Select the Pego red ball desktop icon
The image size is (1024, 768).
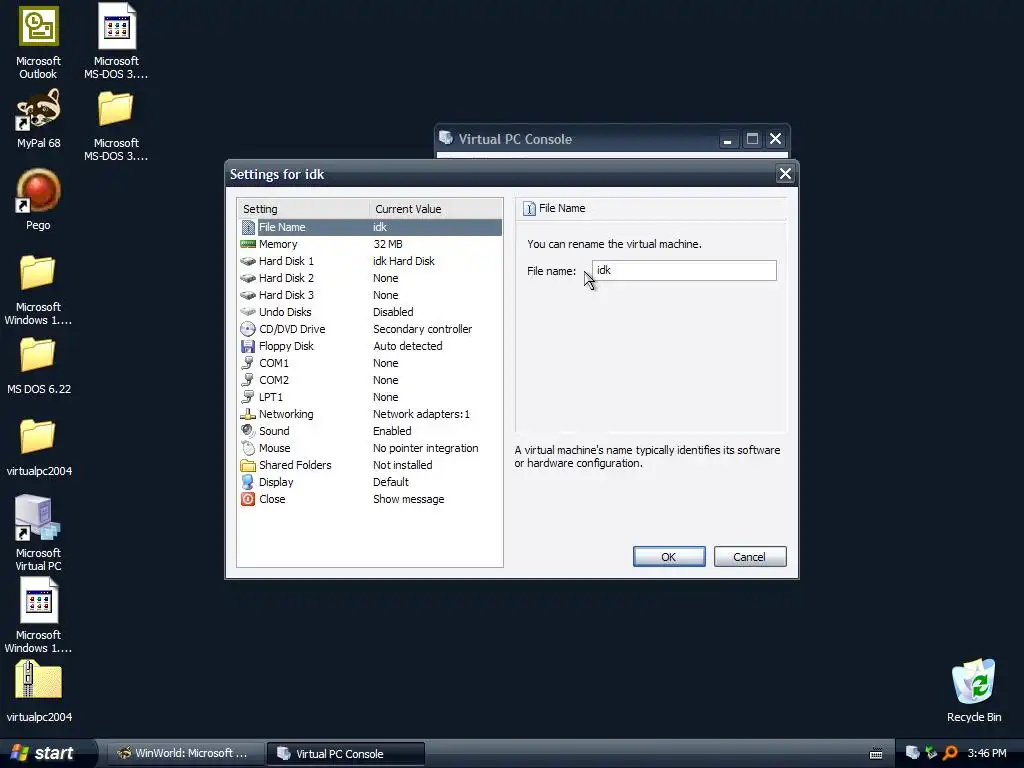(39, 191)
